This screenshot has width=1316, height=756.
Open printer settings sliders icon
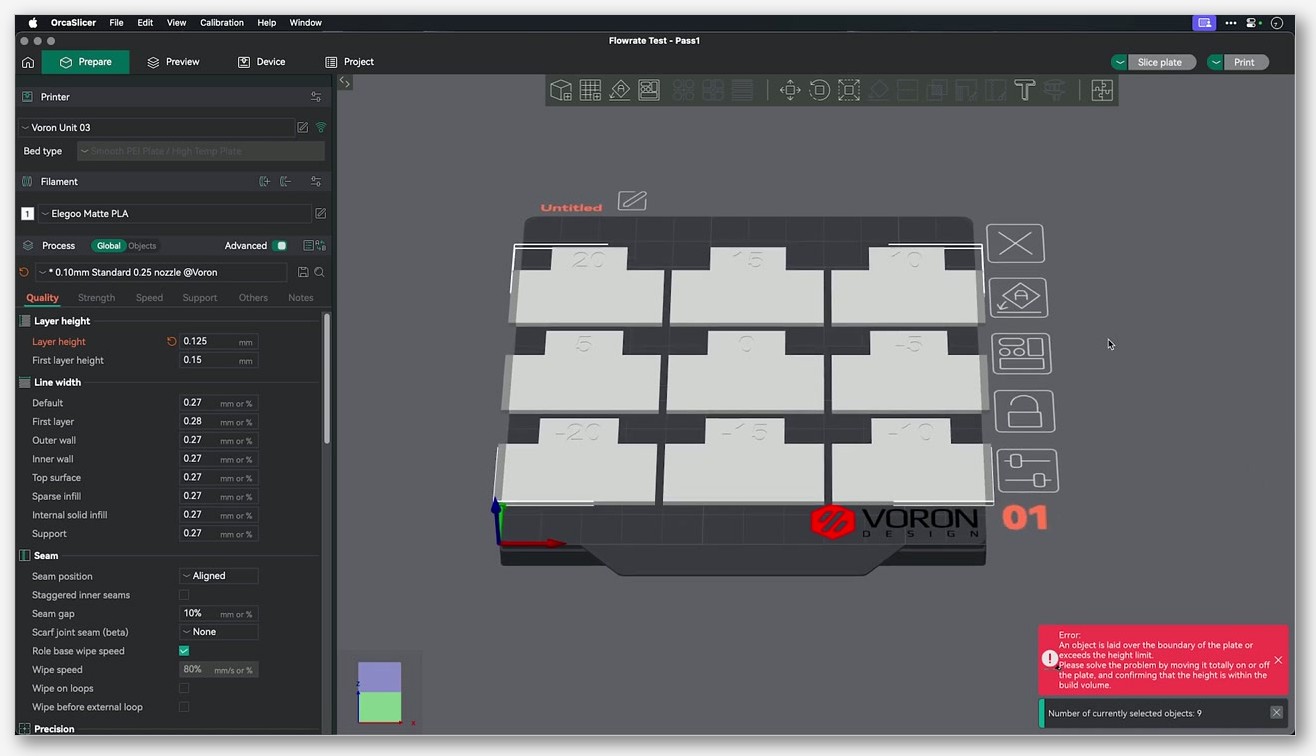316,97
